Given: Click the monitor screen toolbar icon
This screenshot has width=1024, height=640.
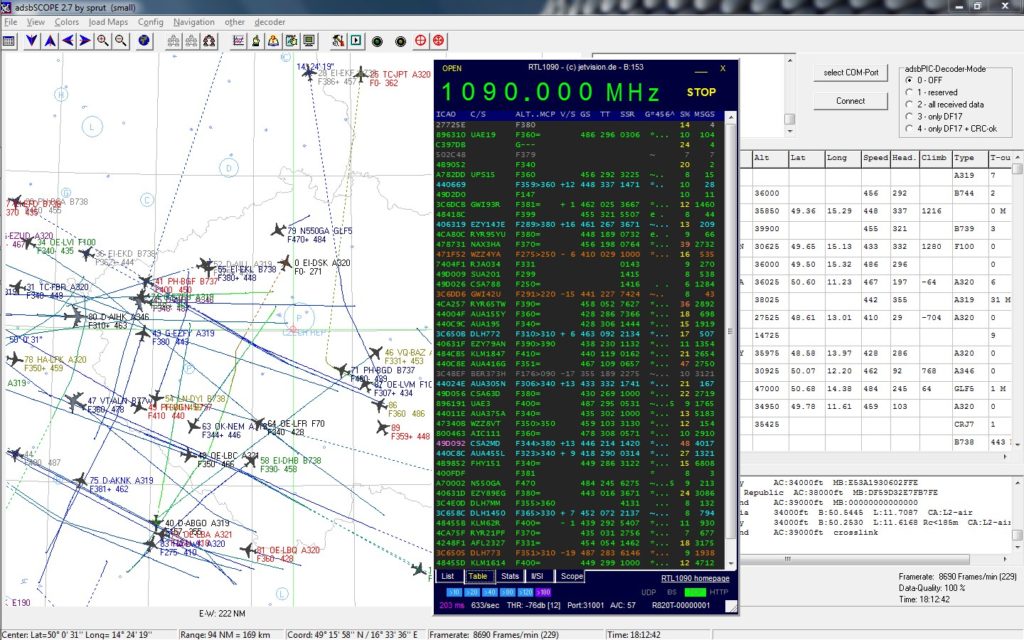Looking at the screenshot, I should 308,41.
